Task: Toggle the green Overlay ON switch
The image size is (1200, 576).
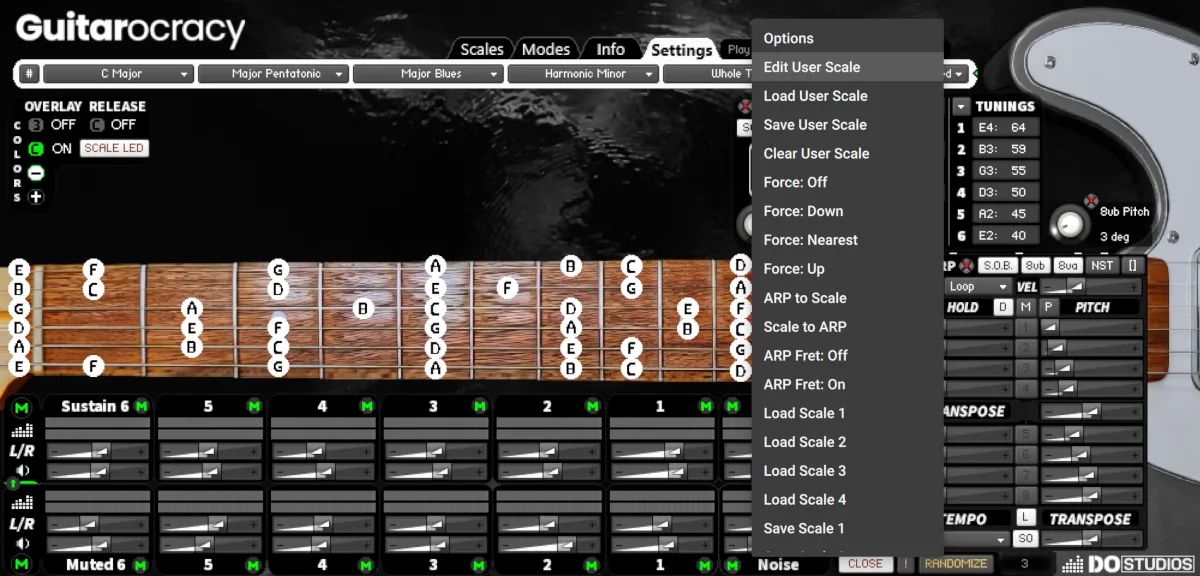Action: tap(37, 149)
